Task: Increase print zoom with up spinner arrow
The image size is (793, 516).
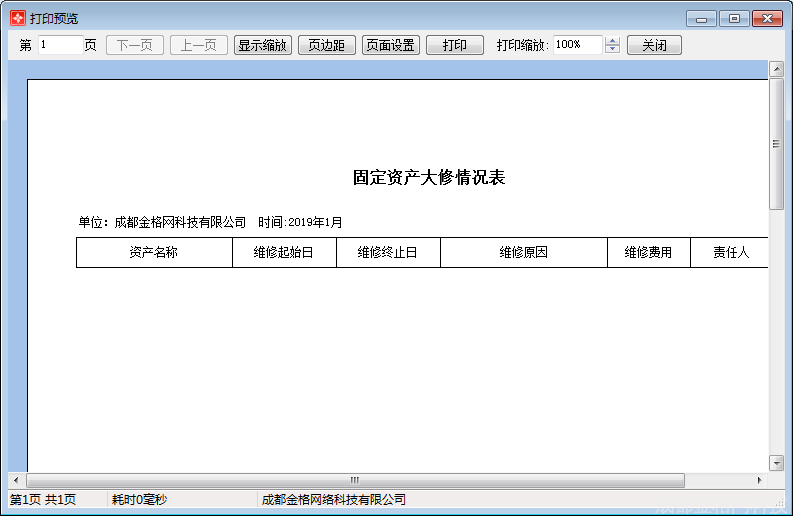Action: tap(613, 41)
